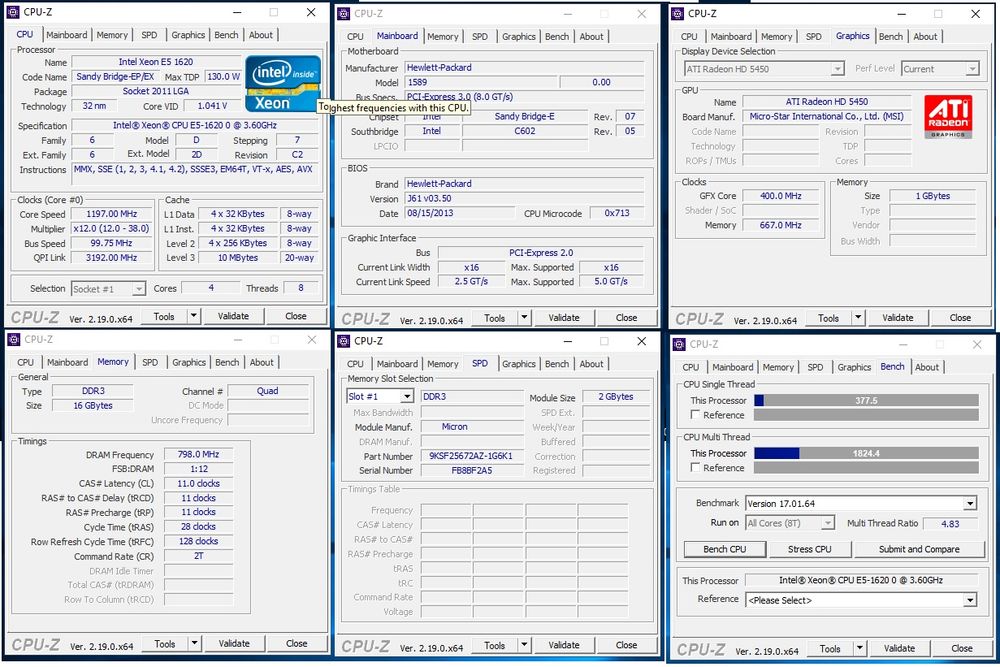This screenshot has height=667, width=1000.
Task: Open the Perf Level Current dropdown
Action: [973, 69]
